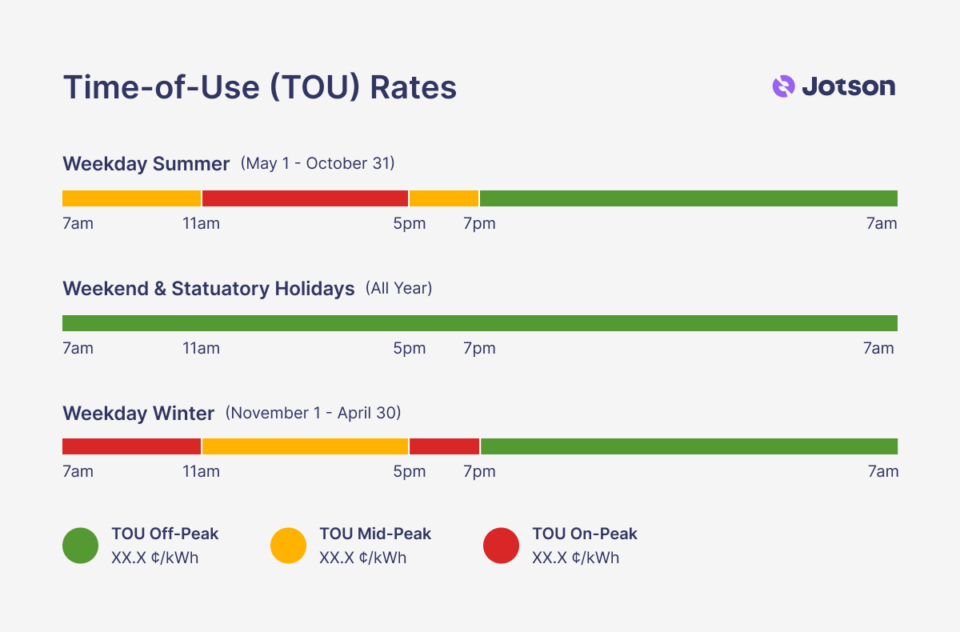Click summer red on-peak bar segment
The width and height of the screenshot is (960, 632).
(305, 198)
